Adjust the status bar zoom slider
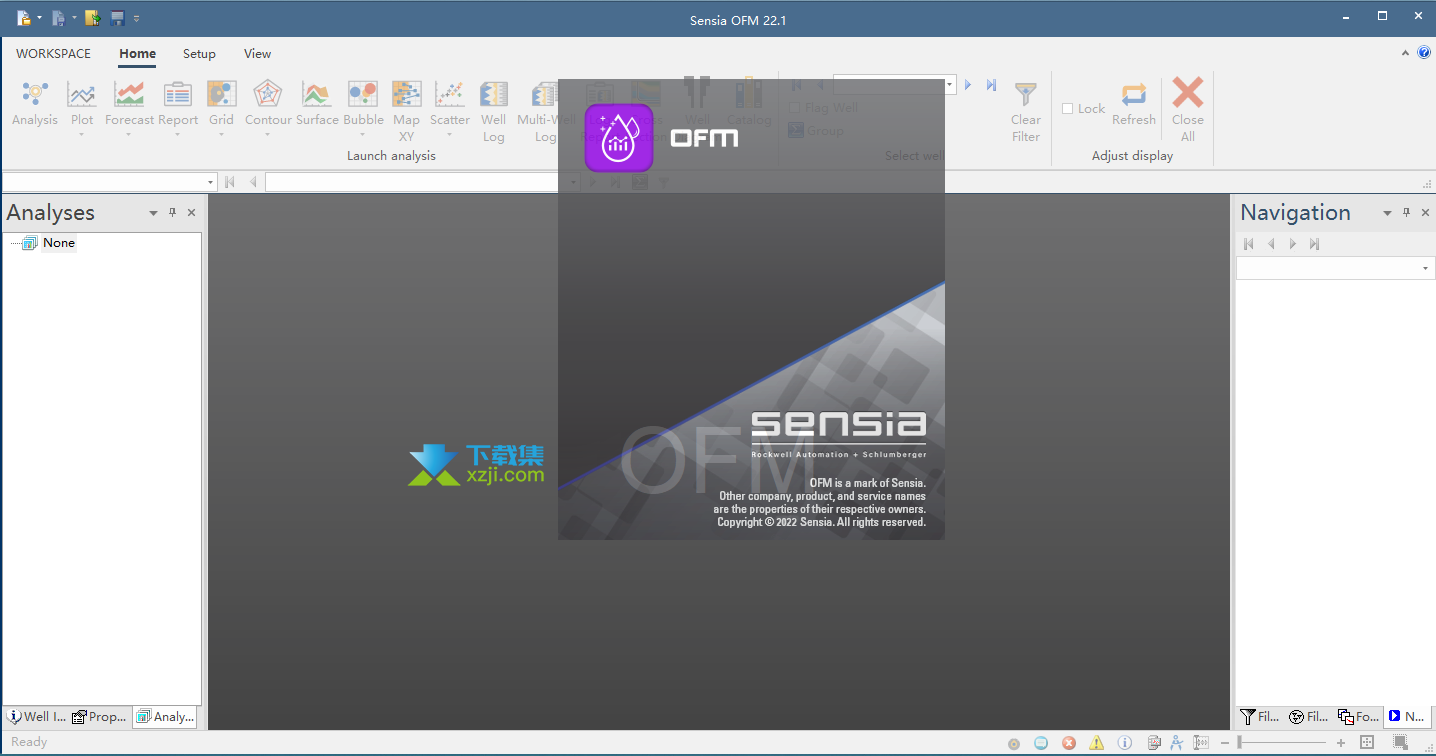 tap(1282, 743)
